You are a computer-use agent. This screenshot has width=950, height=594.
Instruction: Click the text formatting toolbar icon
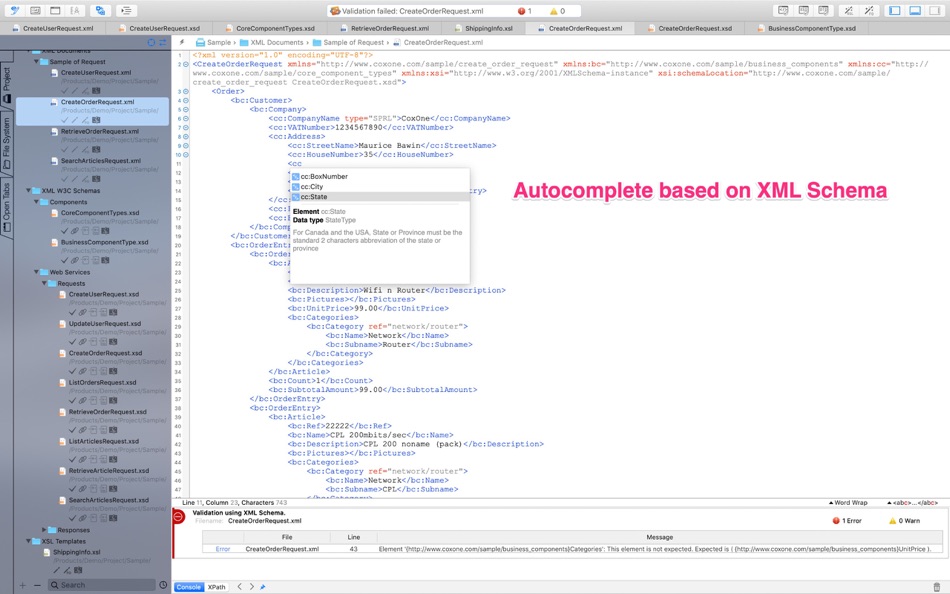coord(75,10)
